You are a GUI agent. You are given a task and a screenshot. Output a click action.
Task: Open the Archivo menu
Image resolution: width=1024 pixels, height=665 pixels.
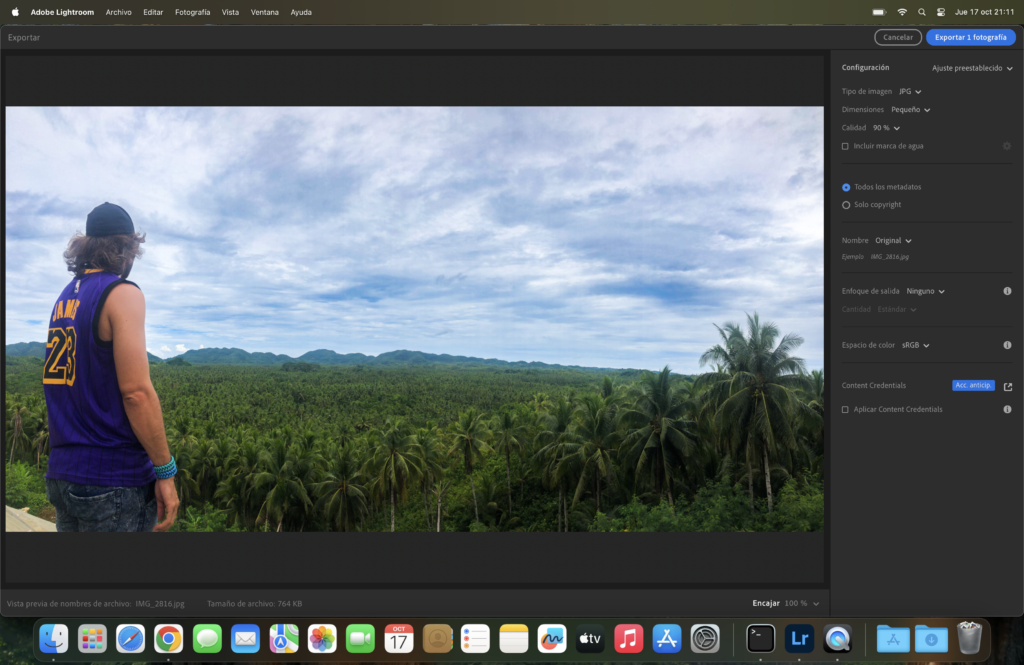118,12
